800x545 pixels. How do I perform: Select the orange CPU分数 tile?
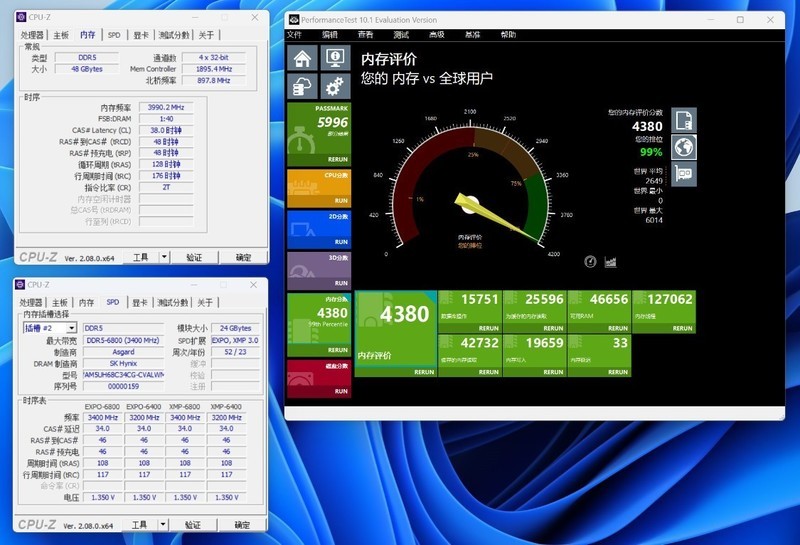(x=319, y=189)
